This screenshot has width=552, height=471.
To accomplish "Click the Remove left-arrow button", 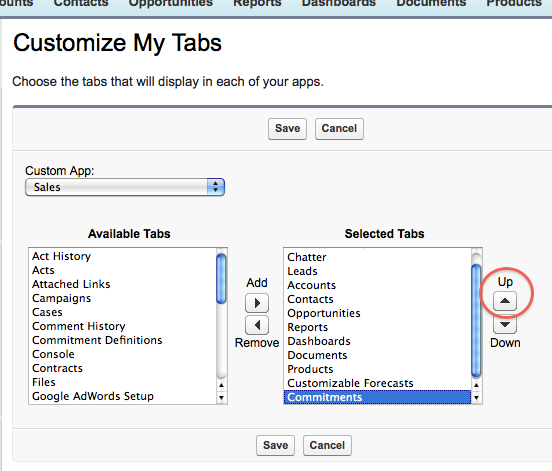I will point(257,325).
